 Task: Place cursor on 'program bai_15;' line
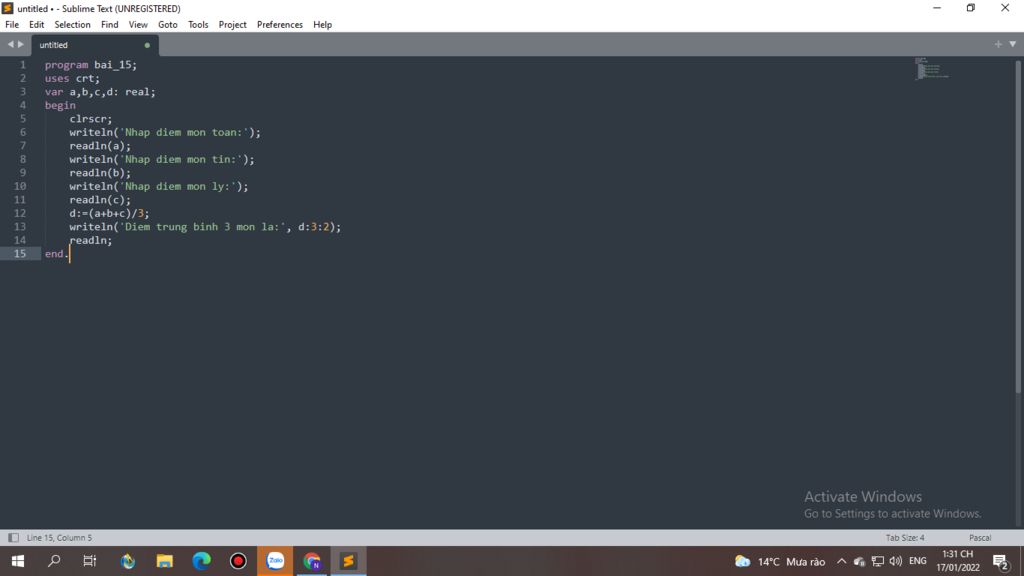click(91, 65)
